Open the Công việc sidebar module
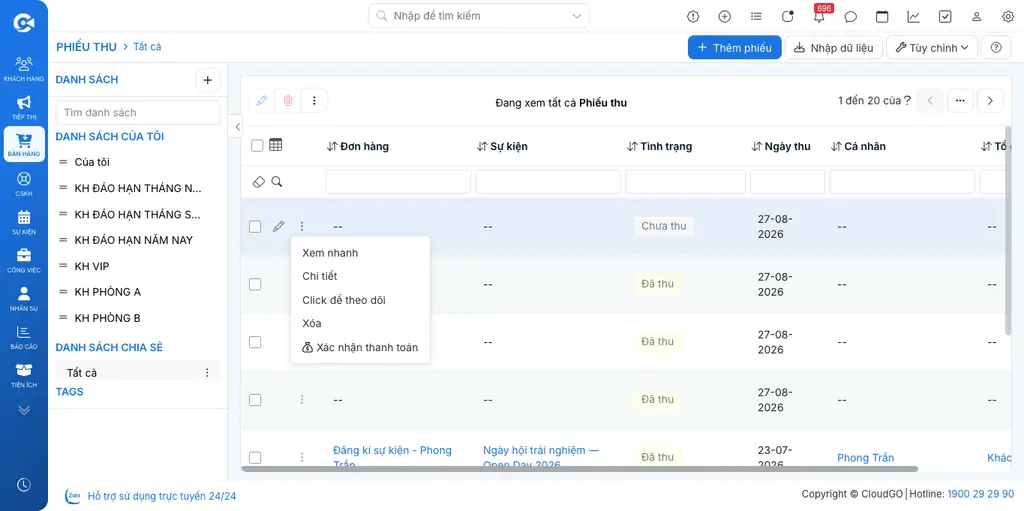Screen dimensions: 1024x511 pyautogui.click(x=24, y=260)
